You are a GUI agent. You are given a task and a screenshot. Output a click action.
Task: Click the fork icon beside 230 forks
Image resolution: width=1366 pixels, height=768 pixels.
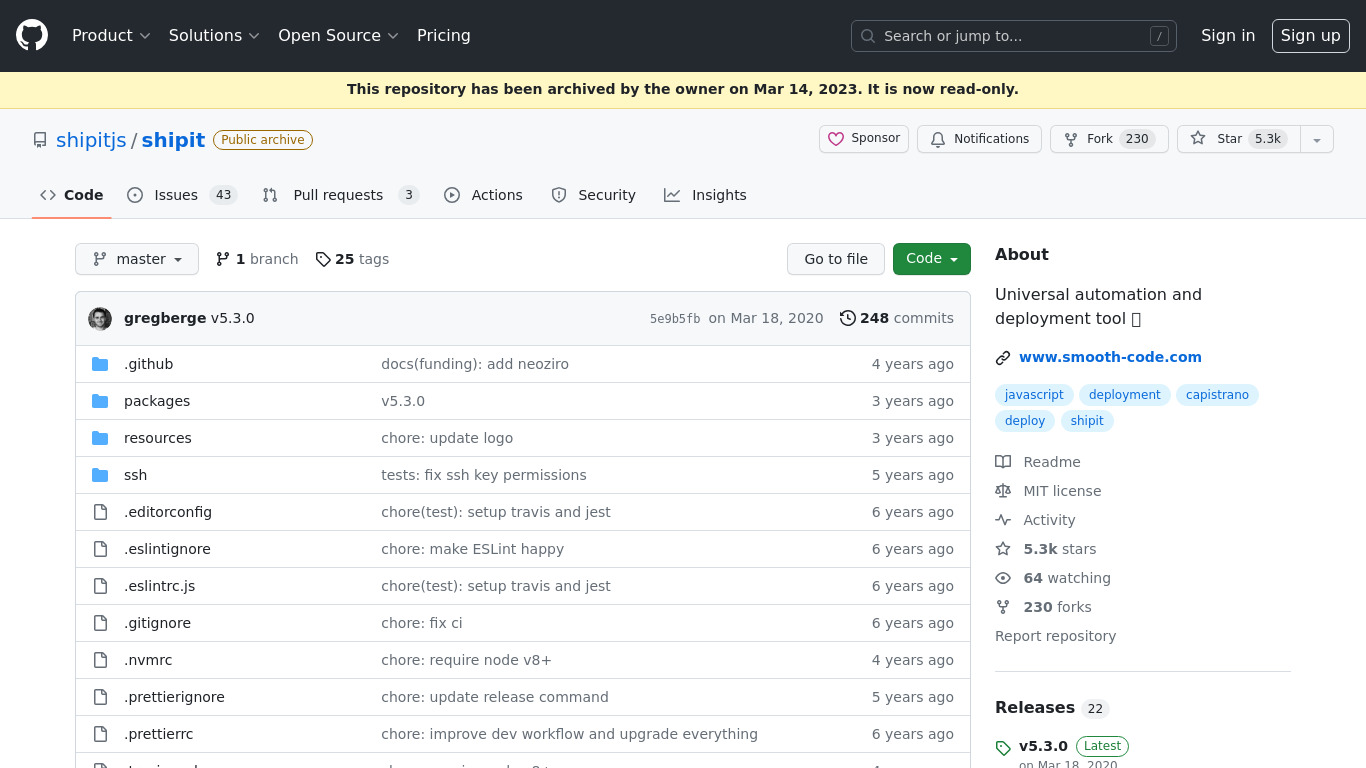click(x=1003, y=607)
